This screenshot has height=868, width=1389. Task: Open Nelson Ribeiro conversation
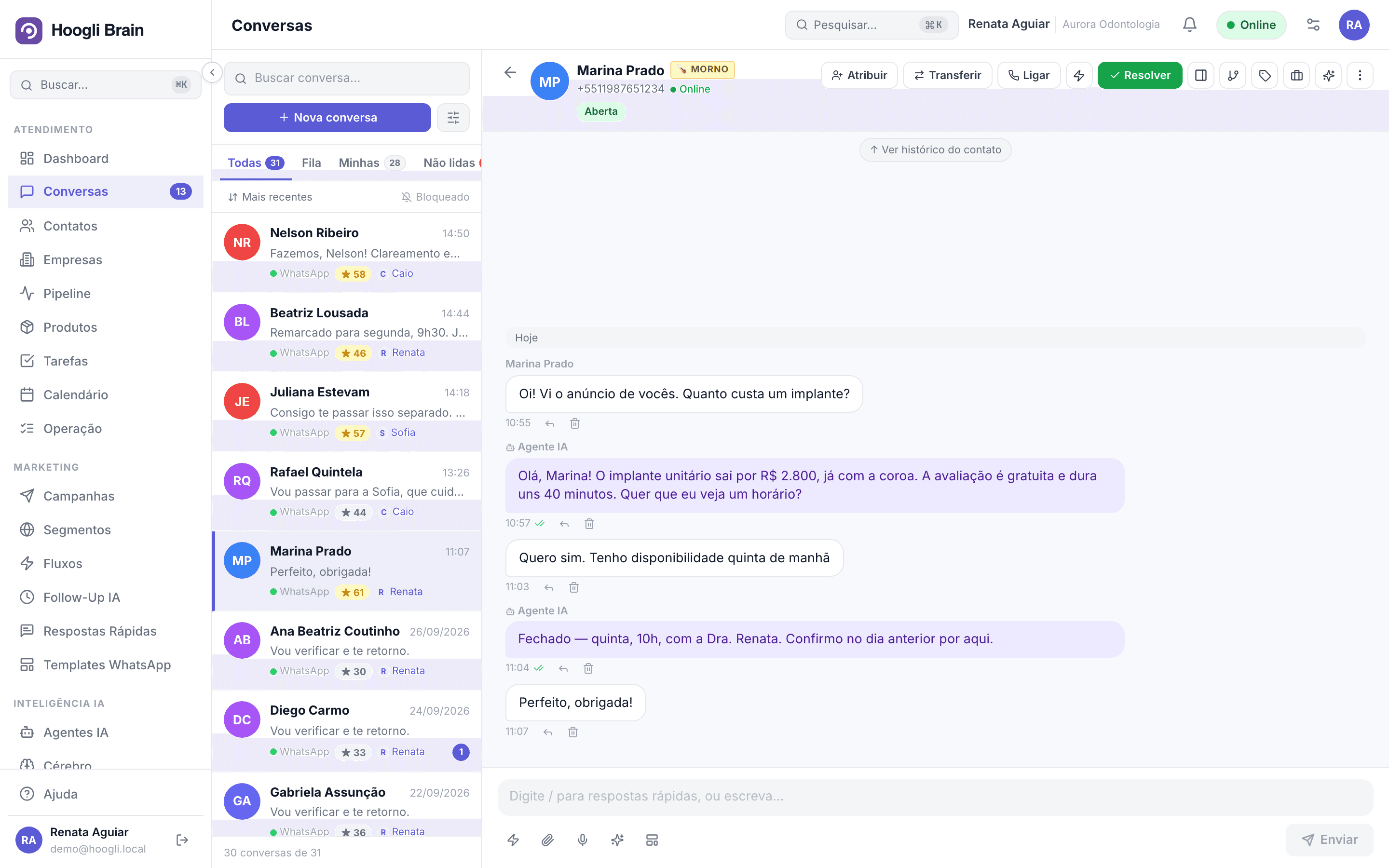coord(347,253)
